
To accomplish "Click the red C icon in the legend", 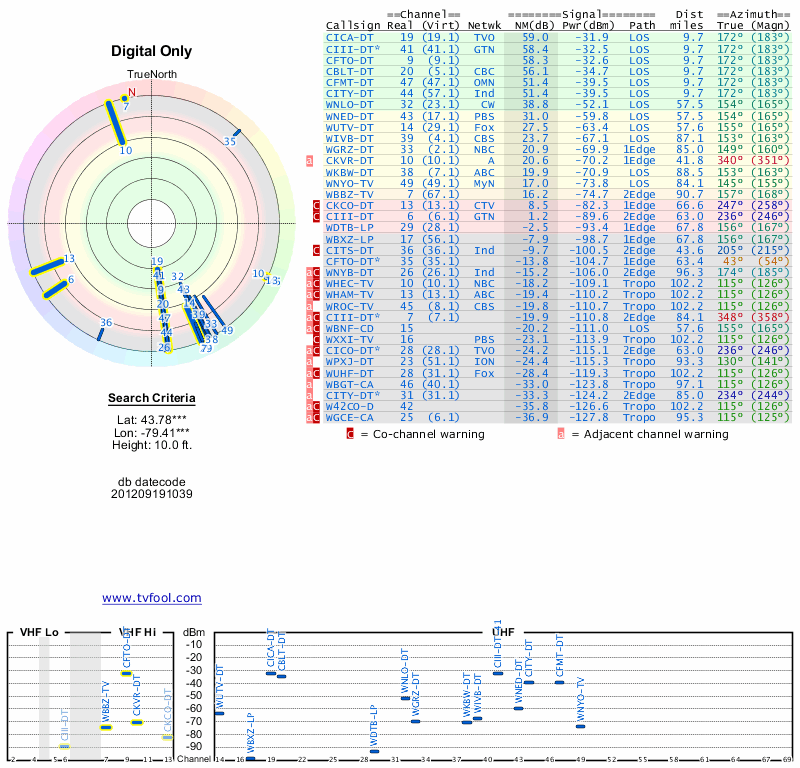I will [x=350, y=434].
